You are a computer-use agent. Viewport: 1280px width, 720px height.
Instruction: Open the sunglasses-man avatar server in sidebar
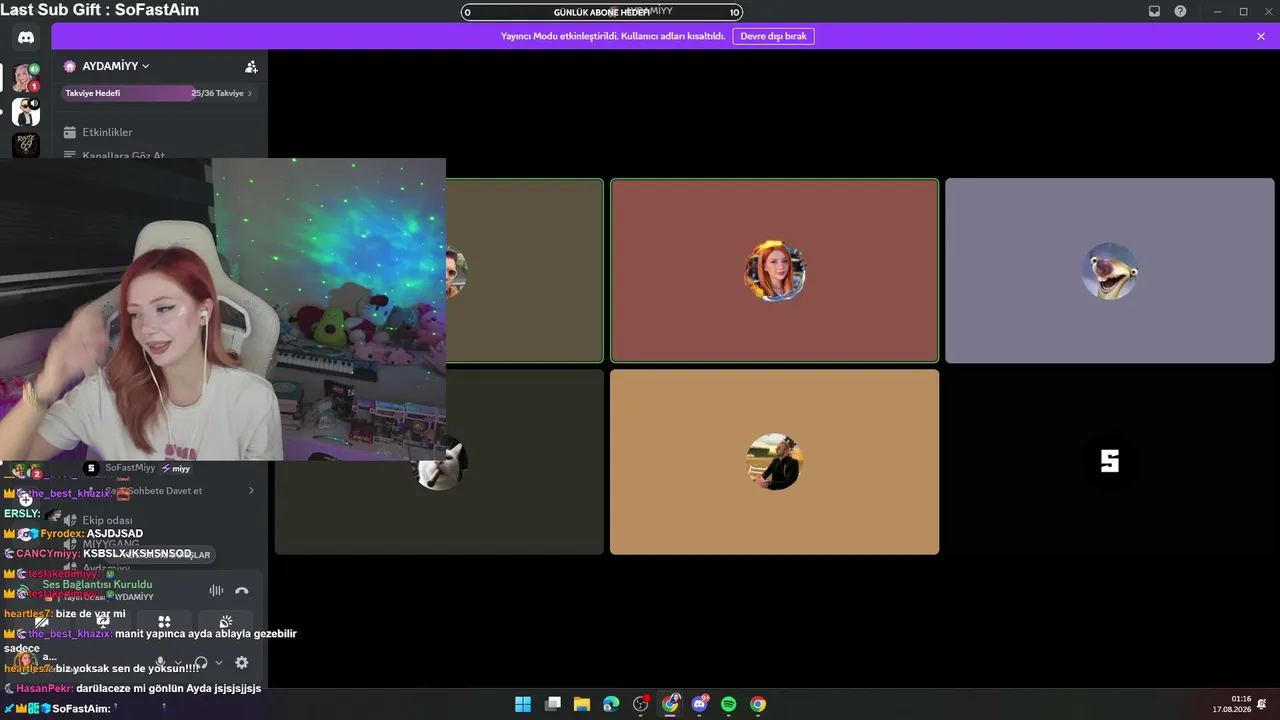click(x=26, y=111)
